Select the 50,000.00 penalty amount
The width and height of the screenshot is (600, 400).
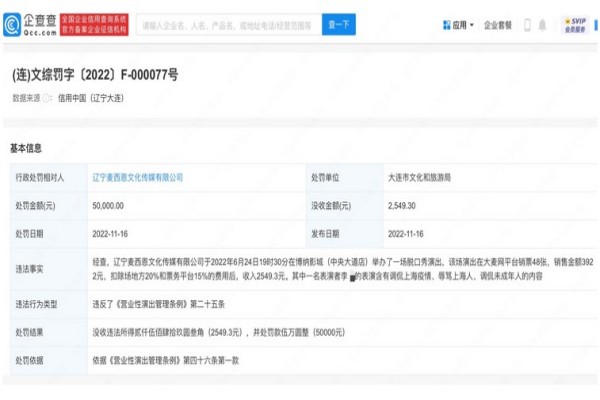pyautogui.click(x=108, y=206)
